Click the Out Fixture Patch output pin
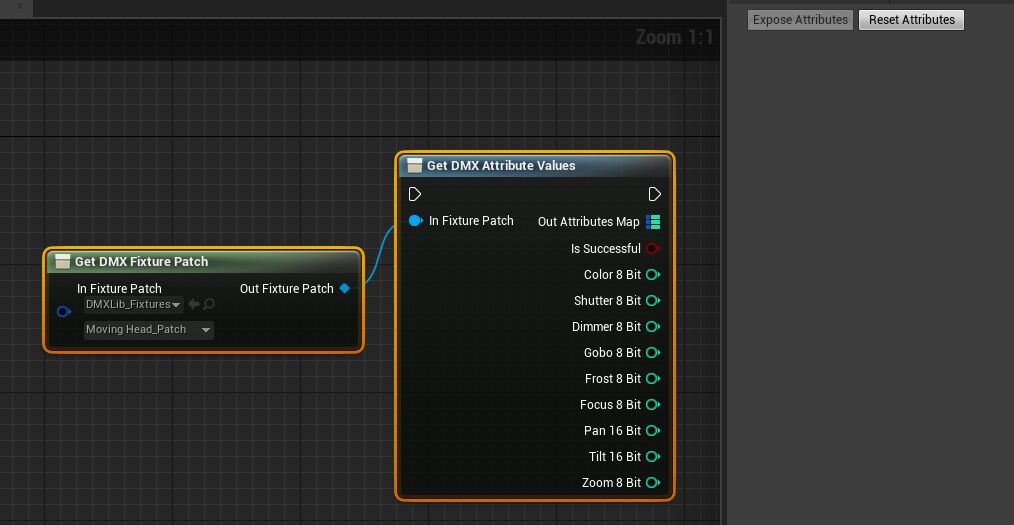The image size is (1014, 525). [345, 289]
